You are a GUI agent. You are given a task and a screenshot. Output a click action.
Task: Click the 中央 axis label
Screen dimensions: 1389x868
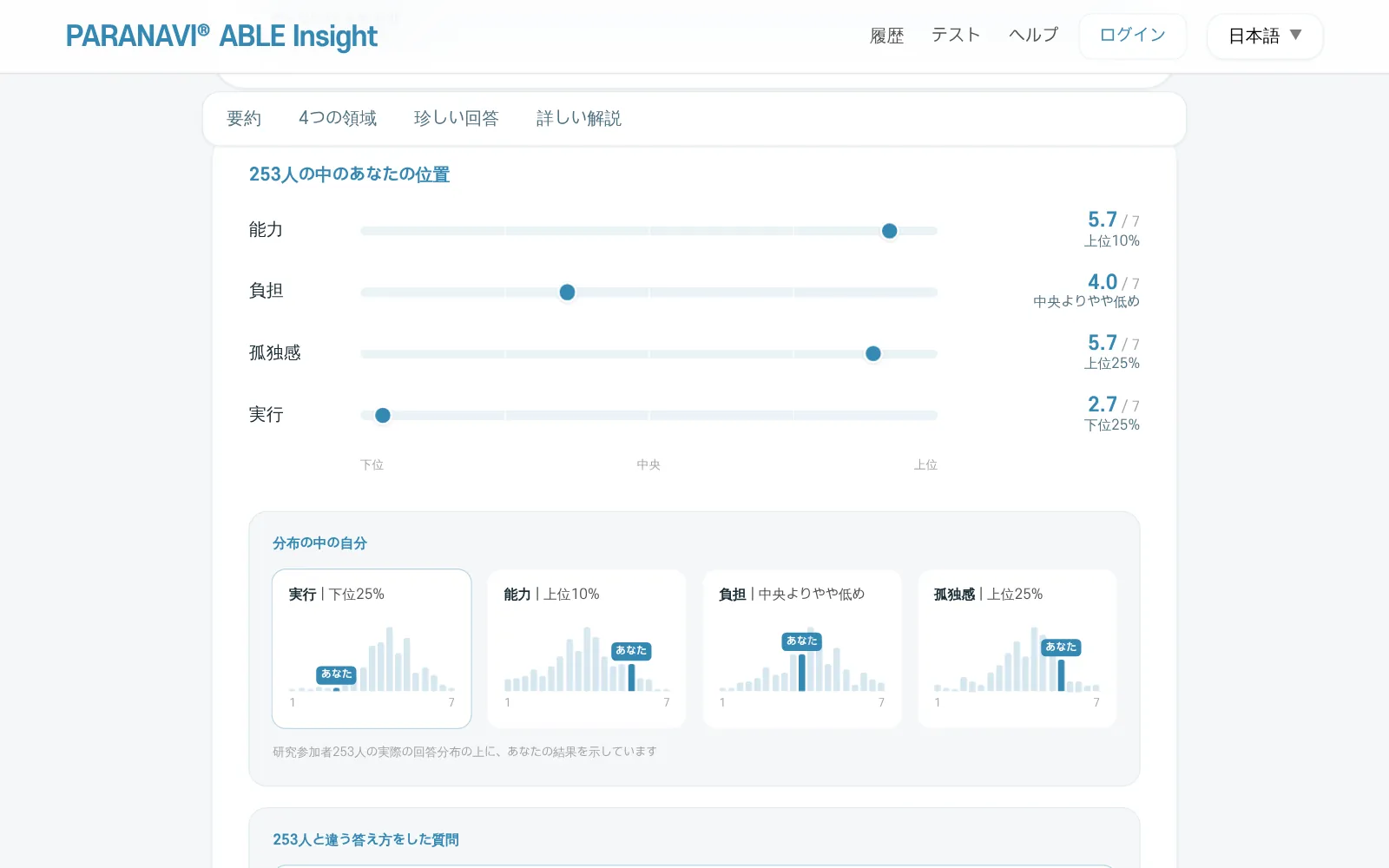pyautogui.click(x=648, y=464)
